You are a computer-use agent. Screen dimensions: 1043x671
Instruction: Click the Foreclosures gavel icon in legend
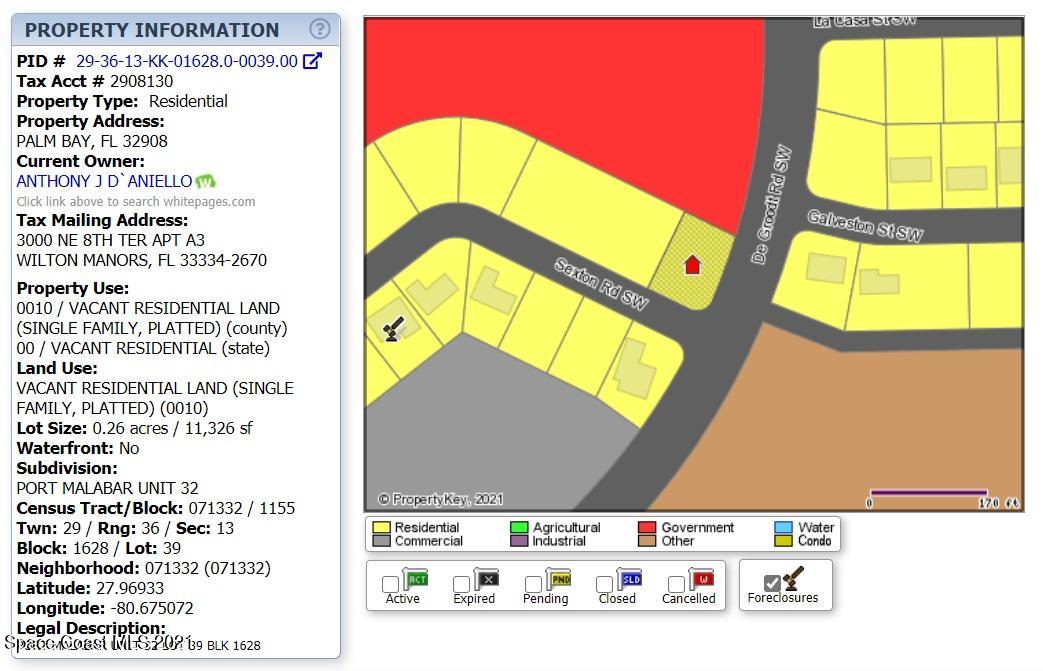point(793,579)
